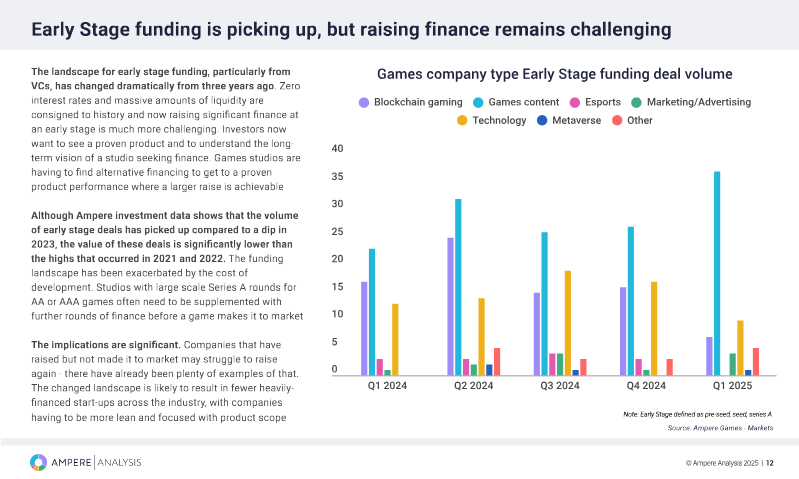Click the Q2 2024 Blockchain gaming bar
The height and width of the screenshot is (479, 799).
tap(450, 305)
